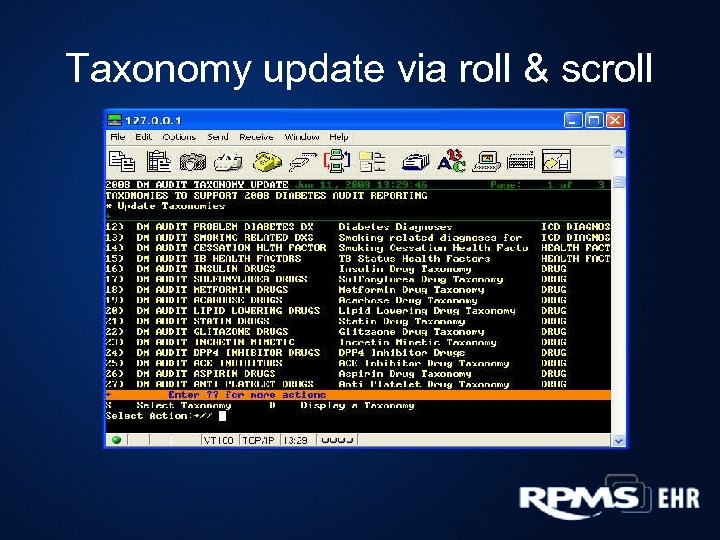Click the DM AUDIT TB HEALTH FACTORS row
720x540 pixels.
pos(358,259)
